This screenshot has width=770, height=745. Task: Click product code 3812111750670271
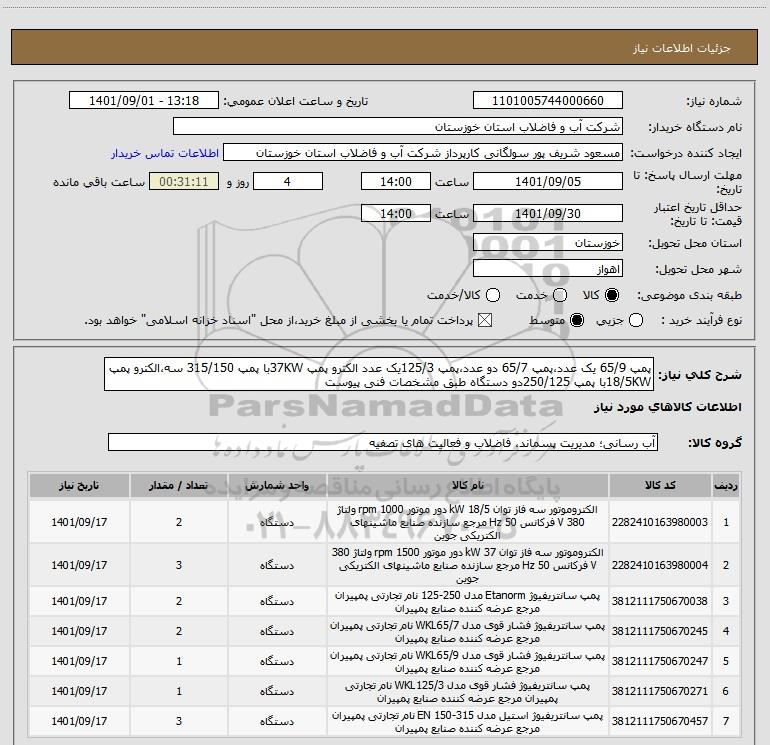pos(660,691)
